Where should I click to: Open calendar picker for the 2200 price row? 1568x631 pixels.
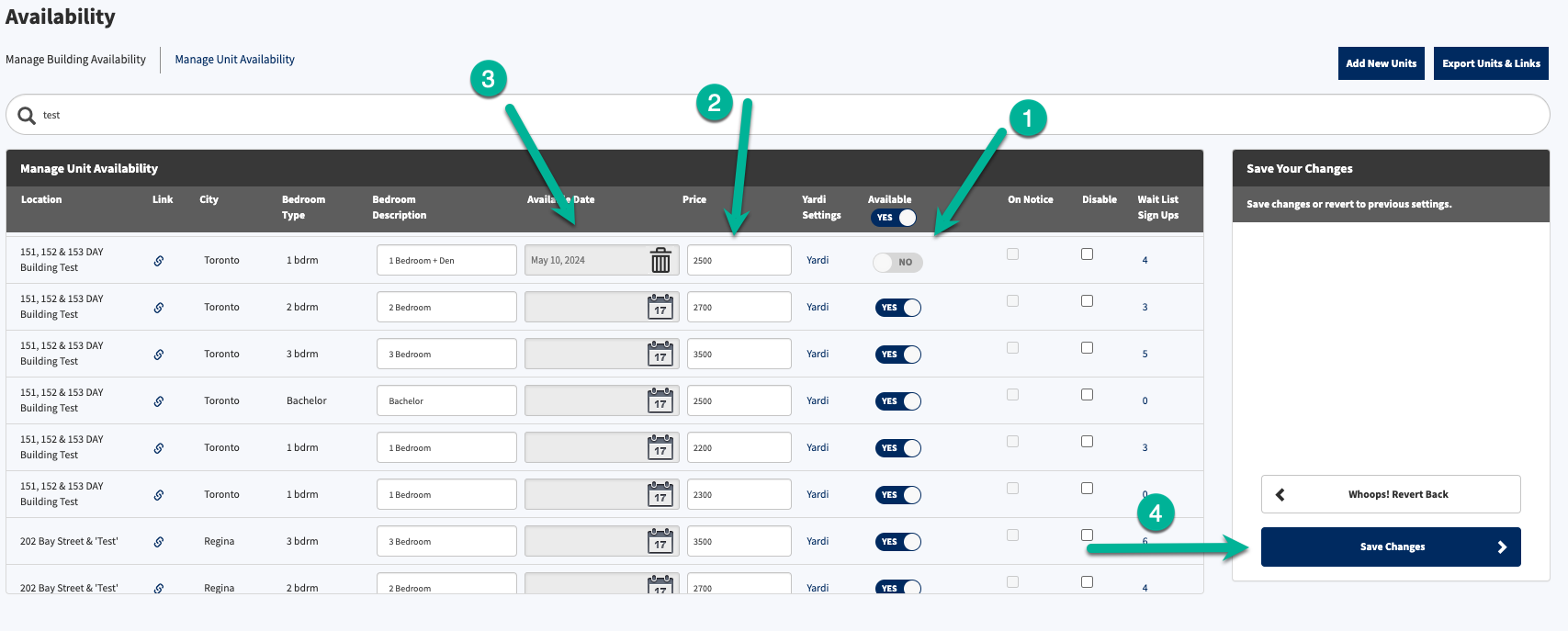pyautogui.click(x=660, y=447)
